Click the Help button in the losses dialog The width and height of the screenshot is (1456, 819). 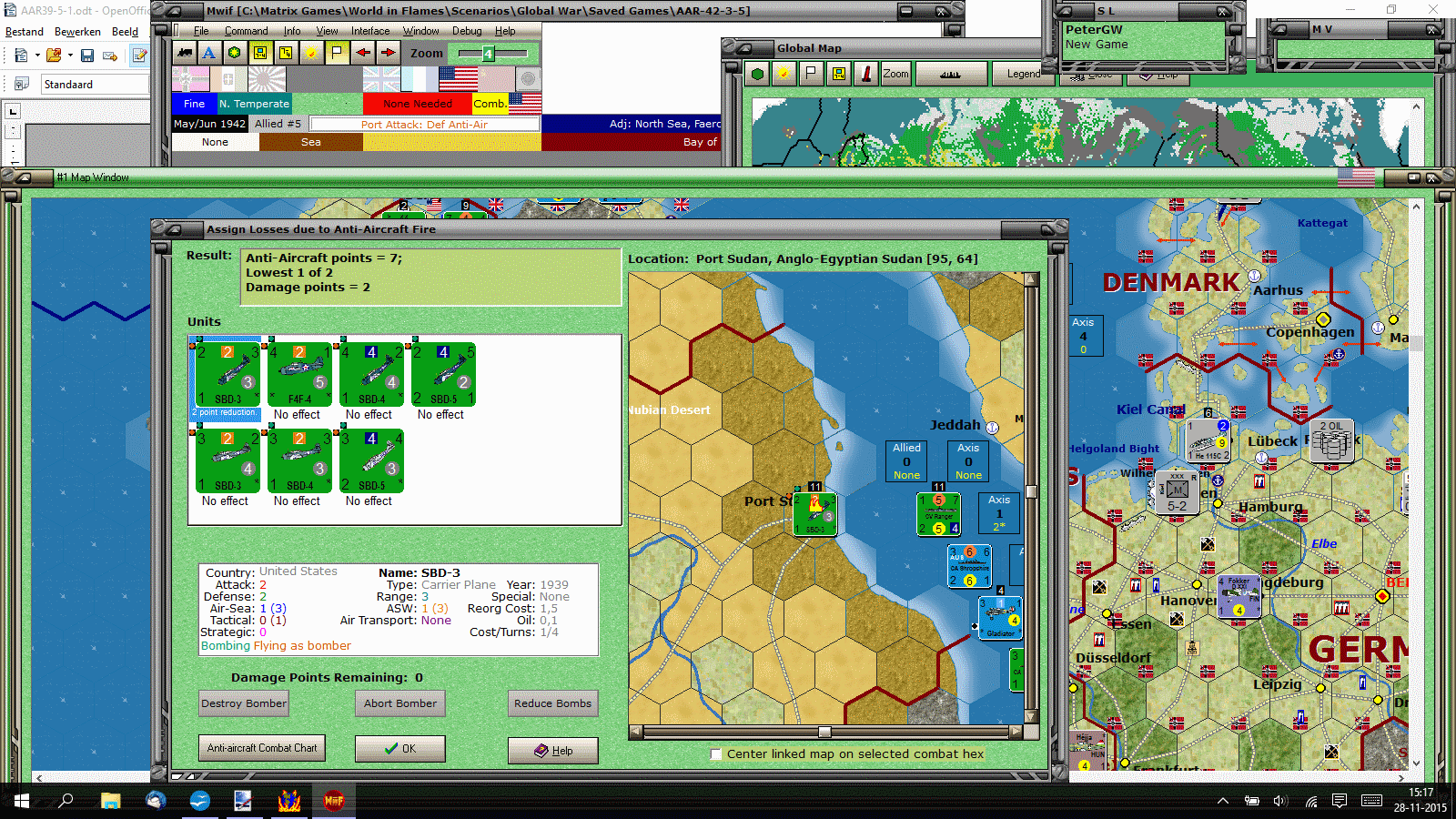(x=553, y=751)
